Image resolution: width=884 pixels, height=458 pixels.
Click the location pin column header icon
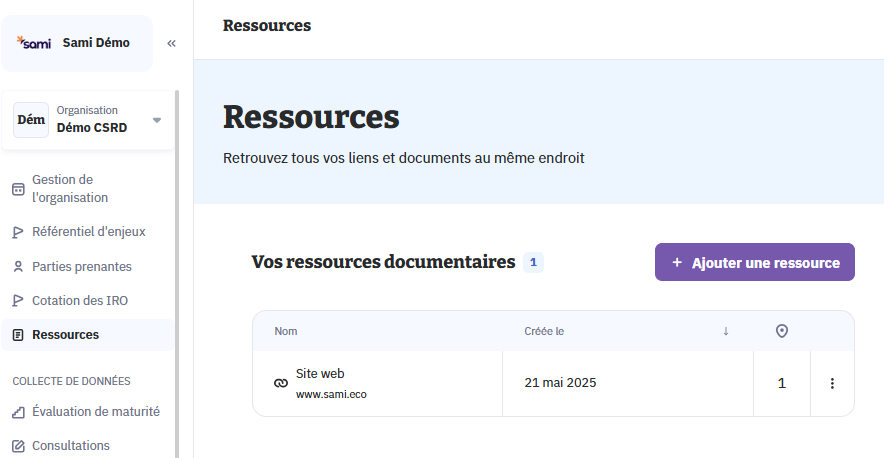click(x=782, y=331)
